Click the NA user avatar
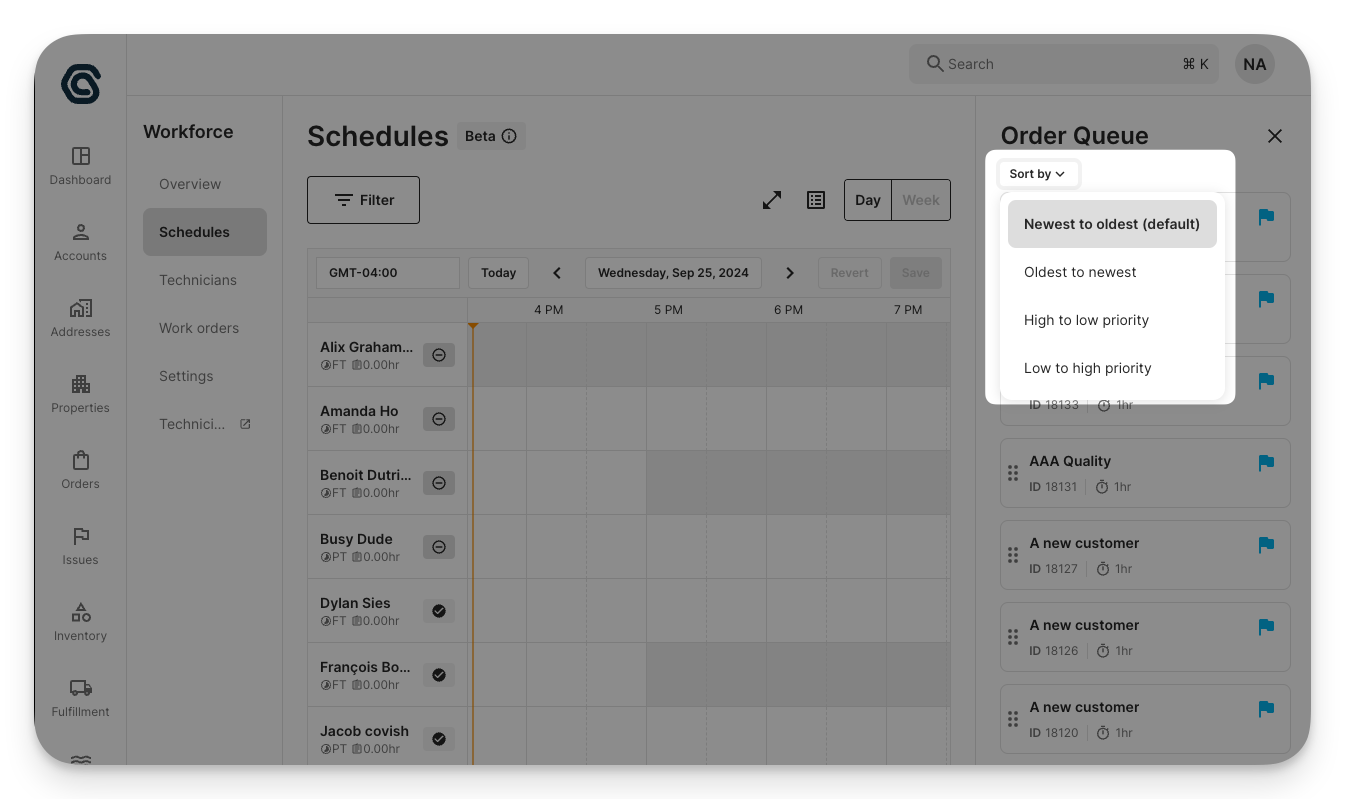 pos(1254,64)
